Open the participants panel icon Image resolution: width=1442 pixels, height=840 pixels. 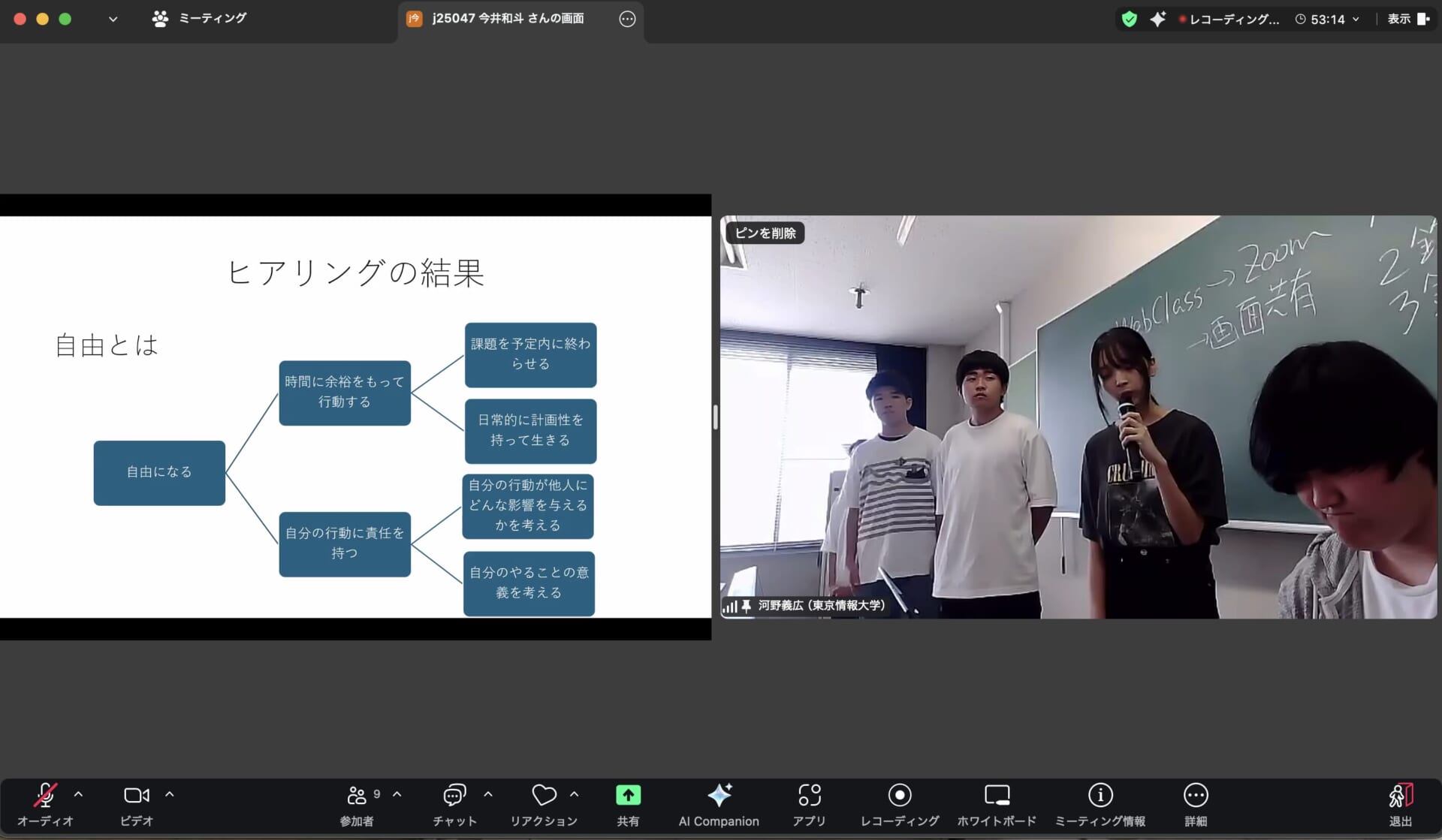coord(357,796)
